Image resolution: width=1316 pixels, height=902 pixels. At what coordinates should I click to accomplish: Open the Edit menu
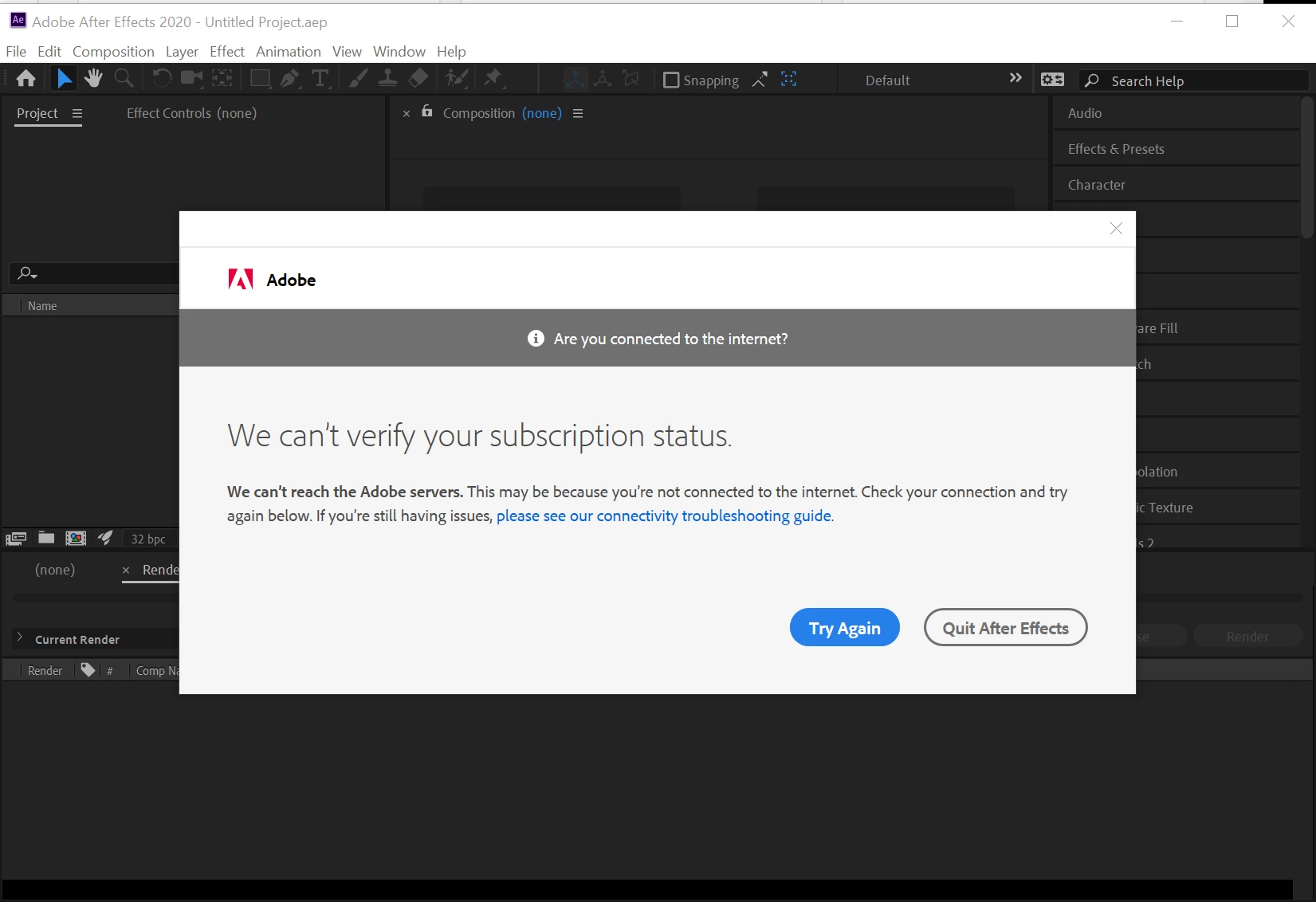point(49,52)
